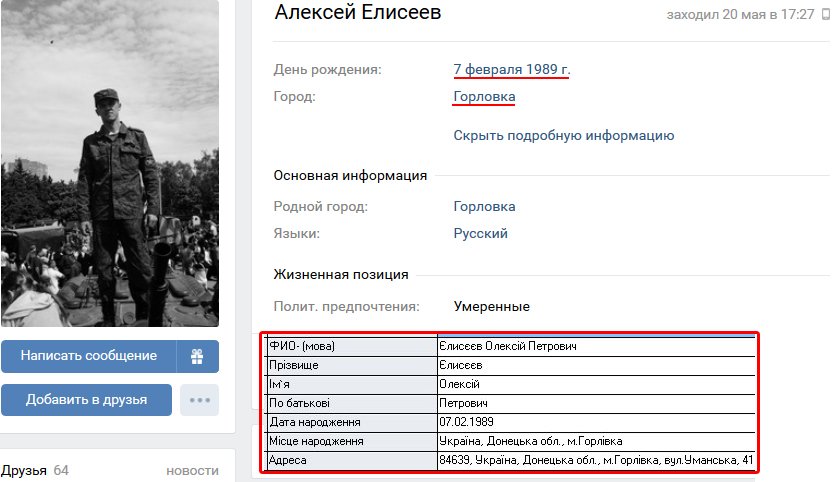Click the 'День рождения:' field label
The height and width of the screenshot is (482, 837).
coord(327,69)
